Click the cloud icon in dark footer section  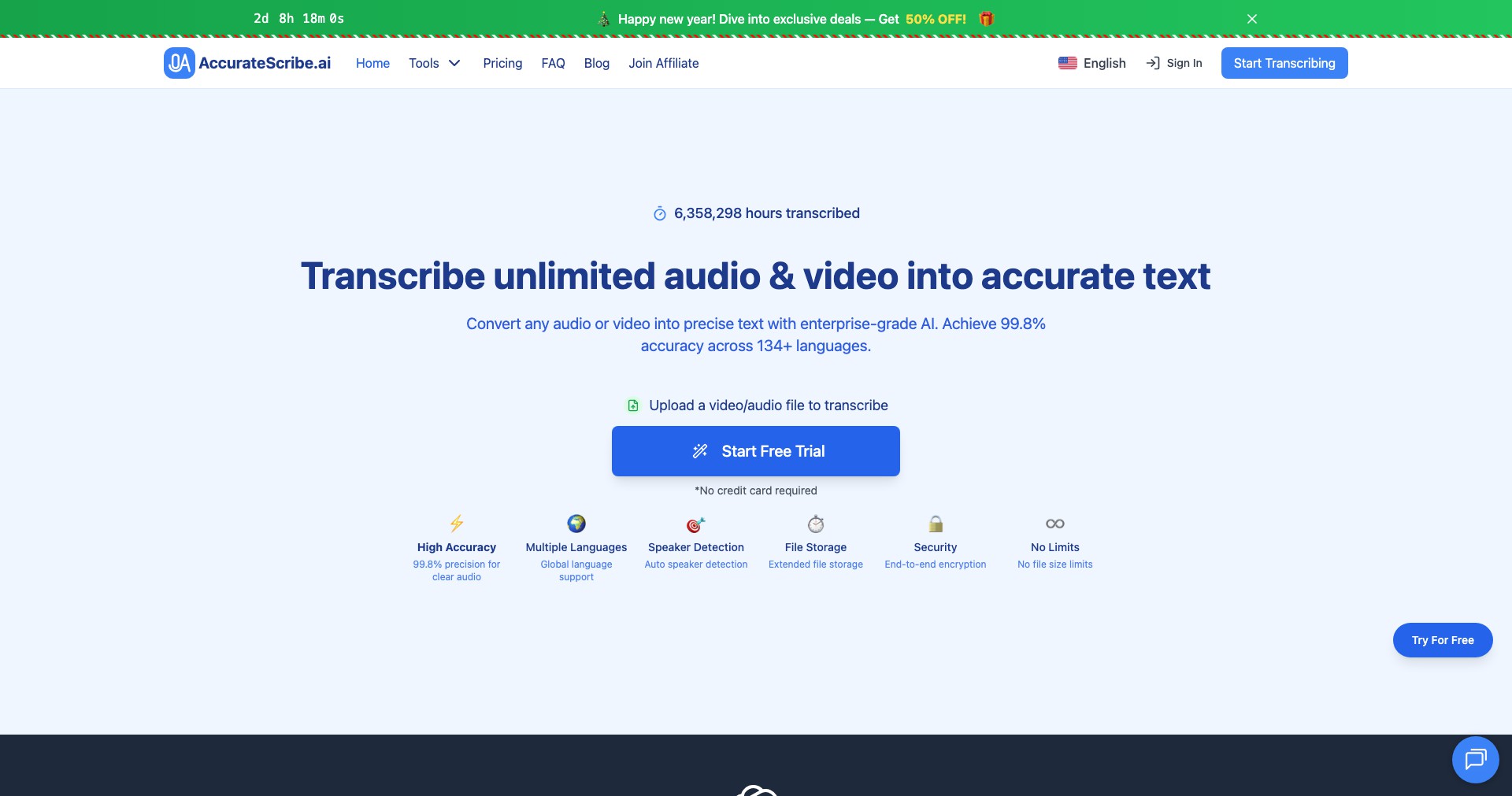(x=756, y=790)
